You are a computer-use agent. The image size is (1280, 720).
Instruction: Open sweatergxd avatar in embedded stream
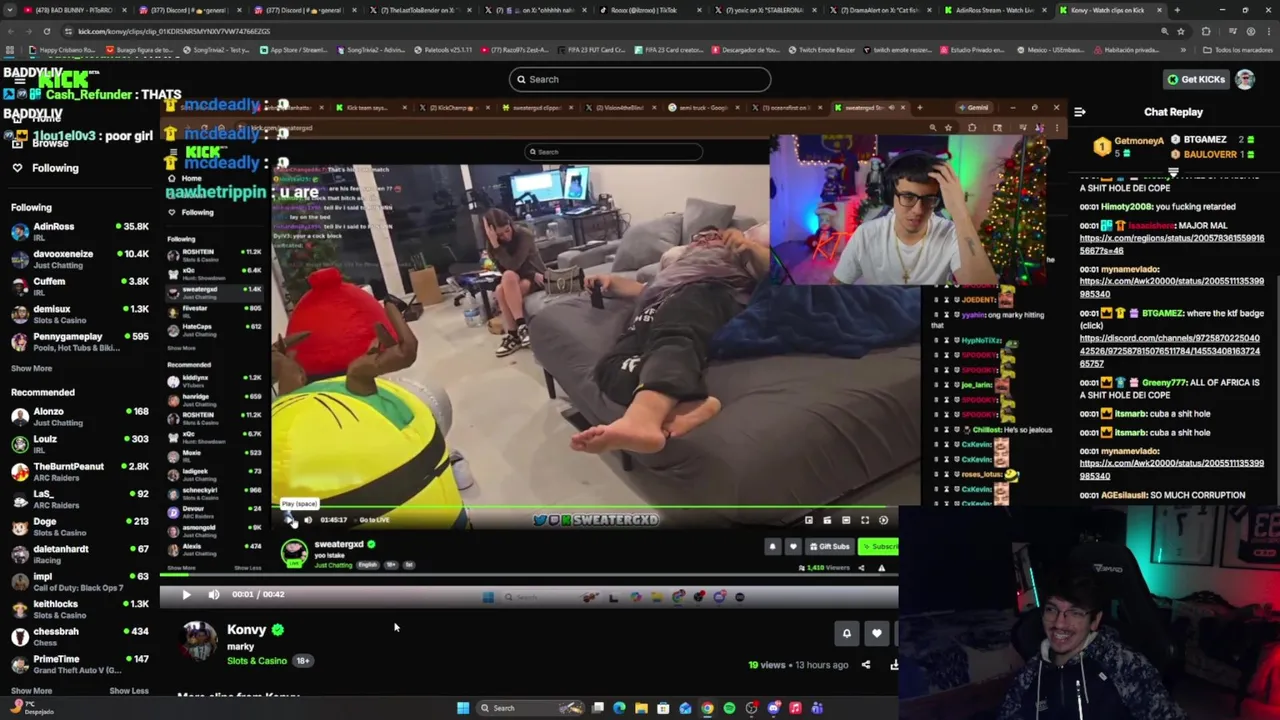tap(294, 553)
